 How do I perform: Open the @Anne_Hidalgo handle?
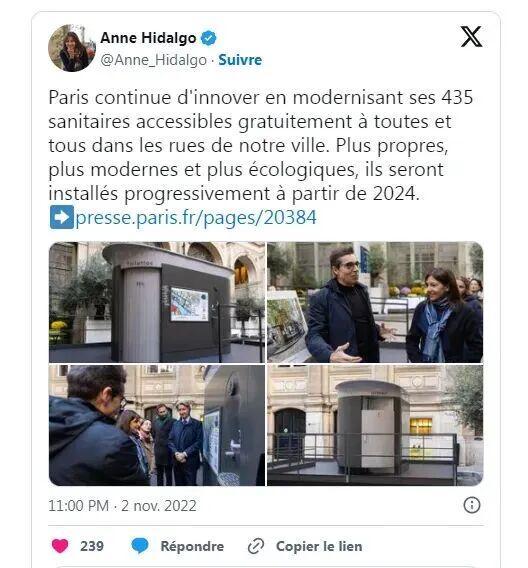(x=154, y=60)
